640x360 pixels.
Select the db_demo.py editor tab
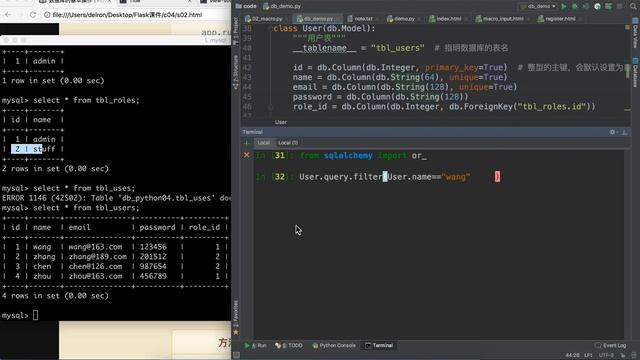point(318,19)
